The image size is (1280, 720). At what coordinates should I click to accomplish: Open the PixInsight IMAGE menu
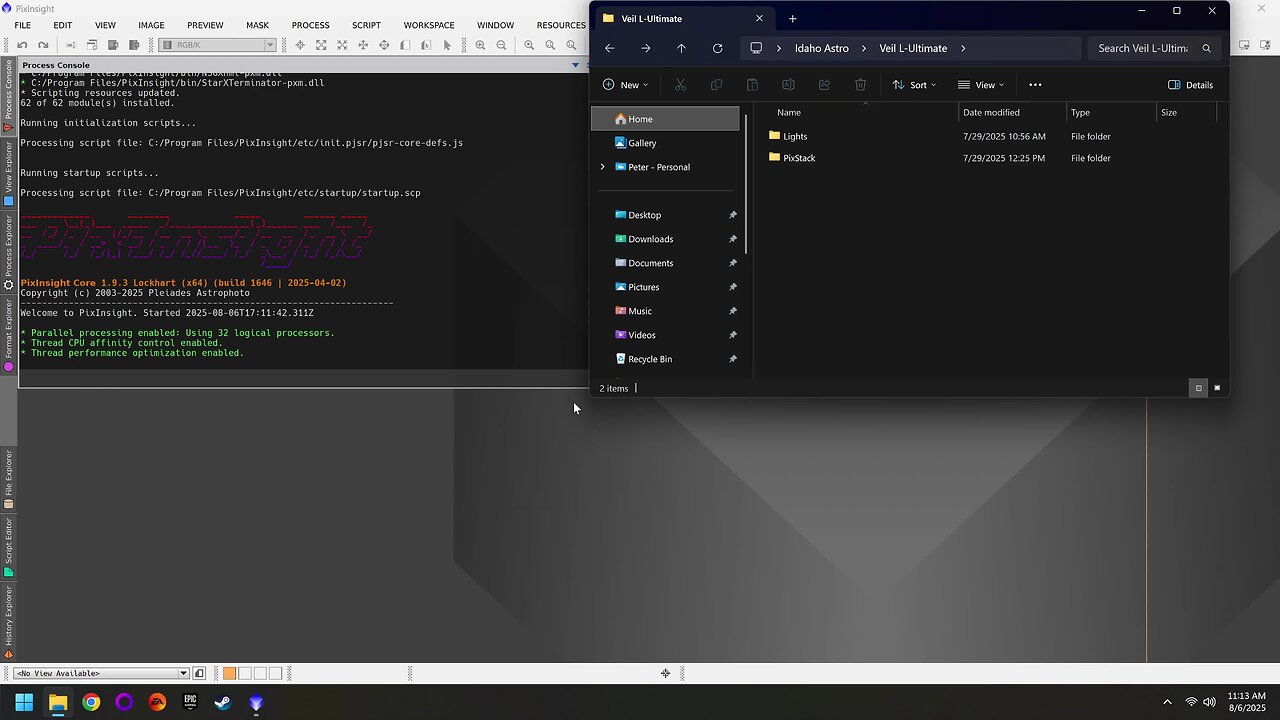point(151,25)
